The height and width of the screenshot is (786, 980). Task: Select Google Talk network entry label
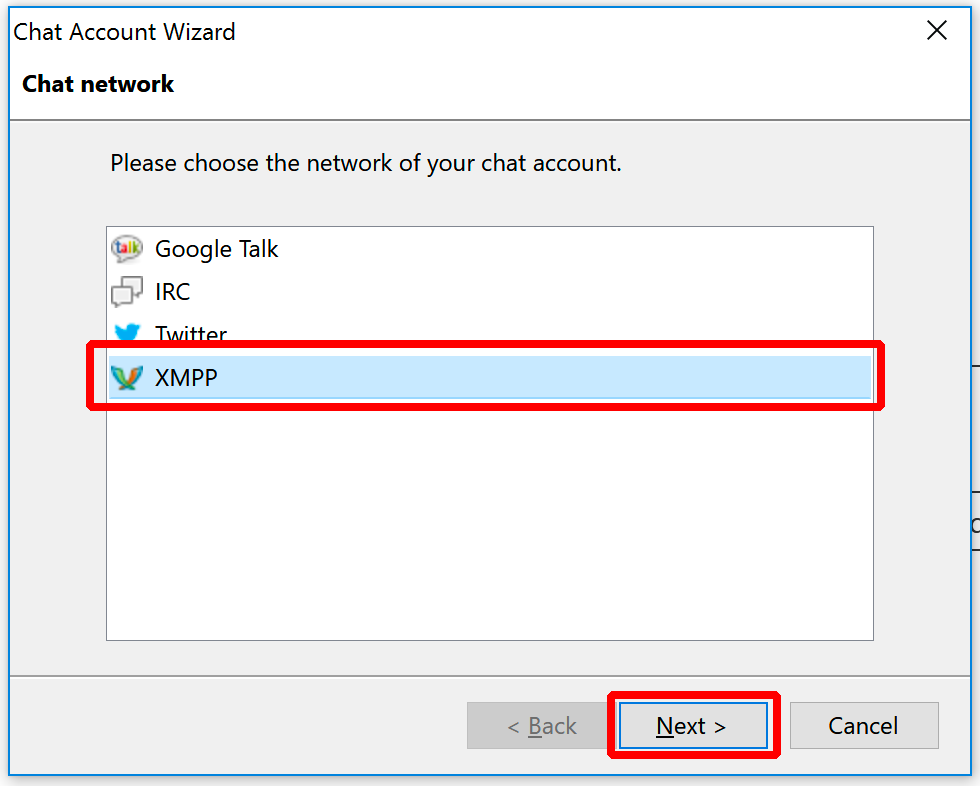point(216,249)
